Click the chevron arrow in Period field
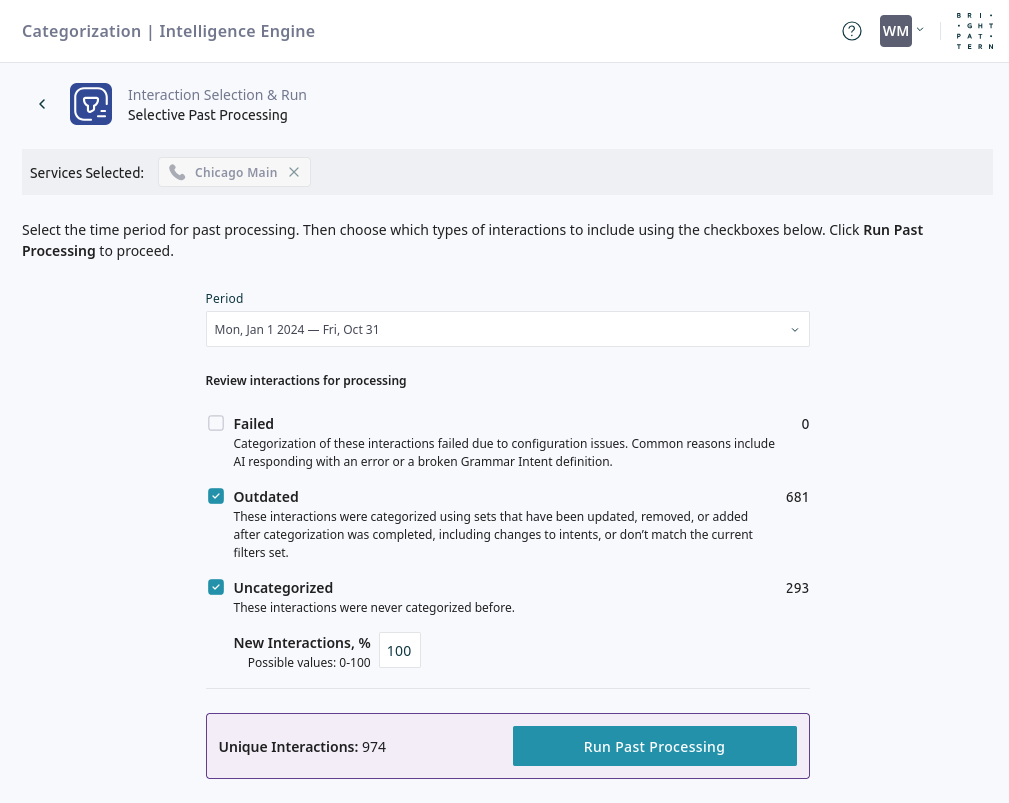 795,329
